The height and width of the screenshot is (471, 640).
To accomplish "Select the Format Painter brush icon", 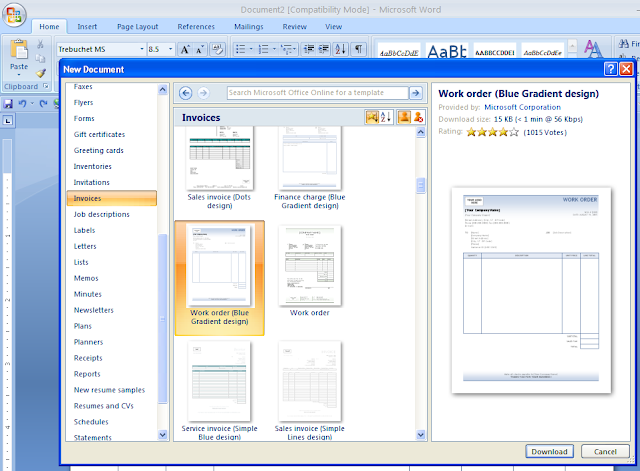I will coord(40,73).
